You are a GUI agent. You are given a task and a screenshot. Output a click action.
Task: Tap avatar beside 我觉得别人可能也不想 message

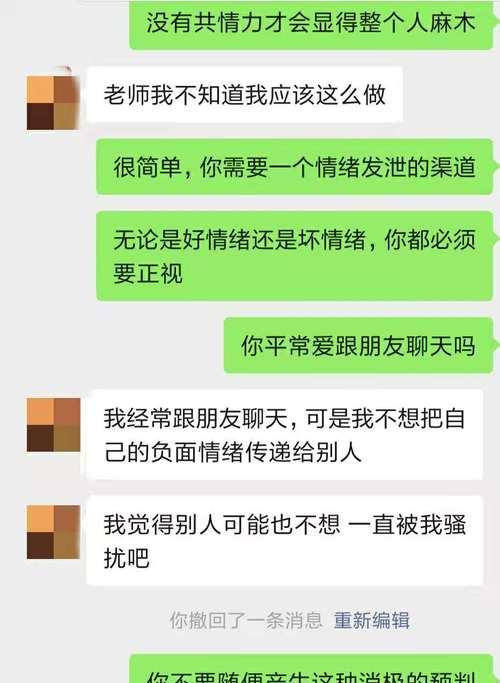(x=53, y=532)
